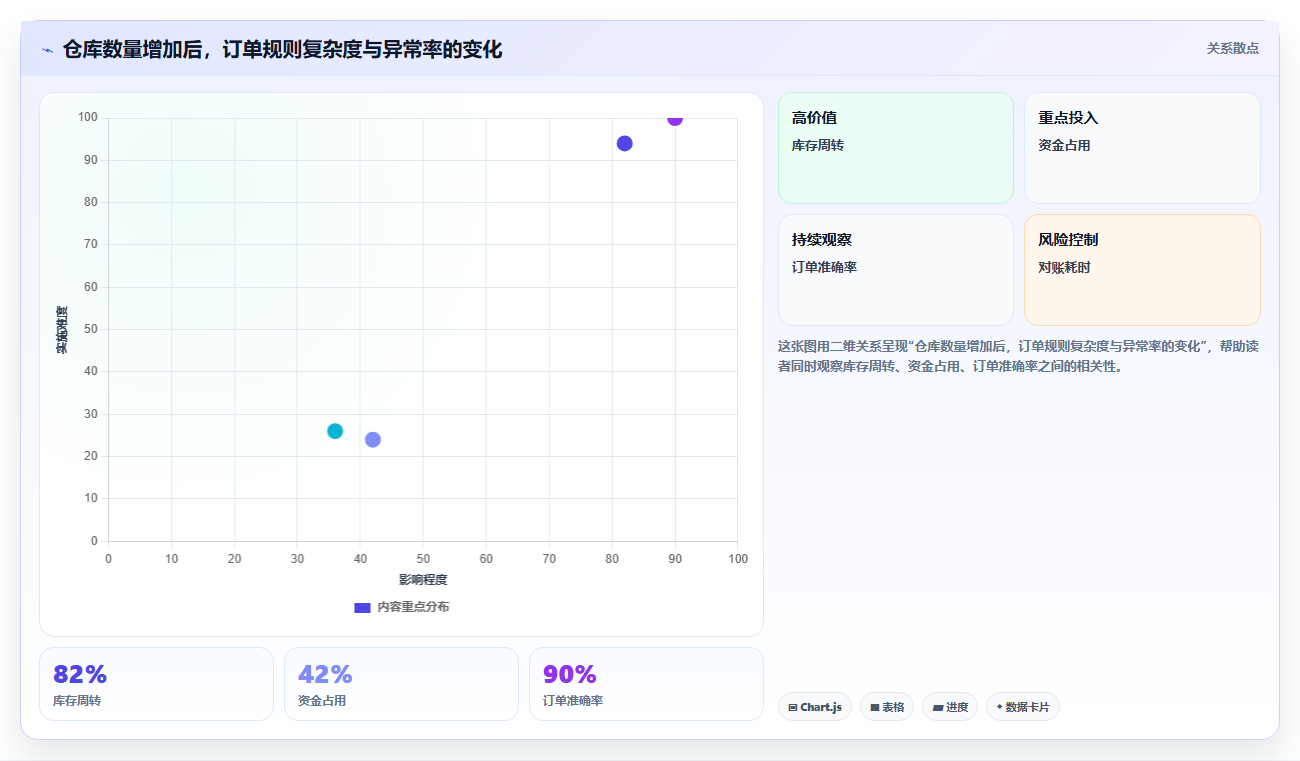Click the 82% 库存周转 stat card
Image resolution: width=1300 pixels, height=761 pixels.
point(156,684)
